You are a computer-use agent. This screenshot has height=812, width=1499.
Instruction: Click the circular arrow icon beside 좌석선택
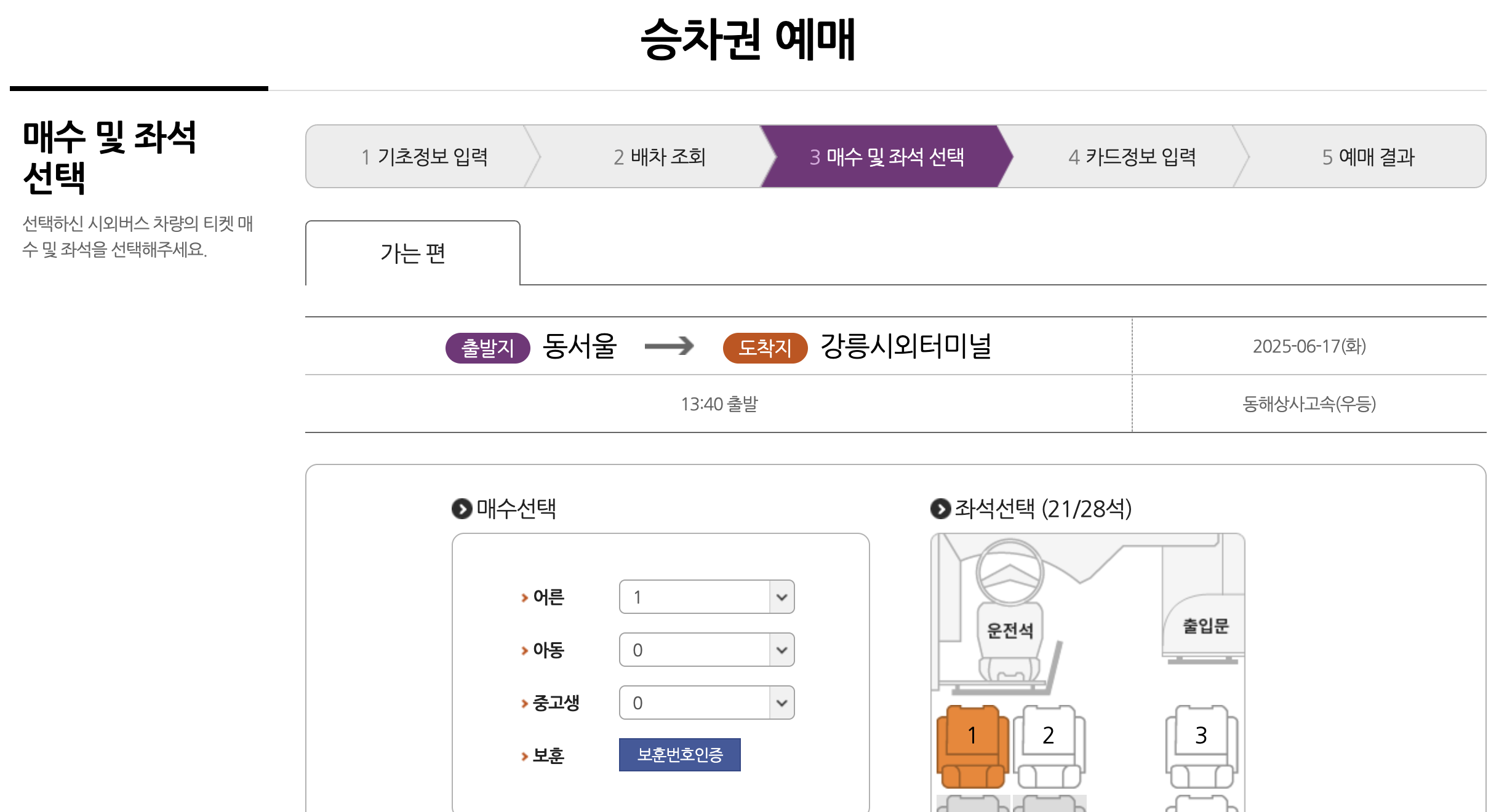tap(940, 509)
